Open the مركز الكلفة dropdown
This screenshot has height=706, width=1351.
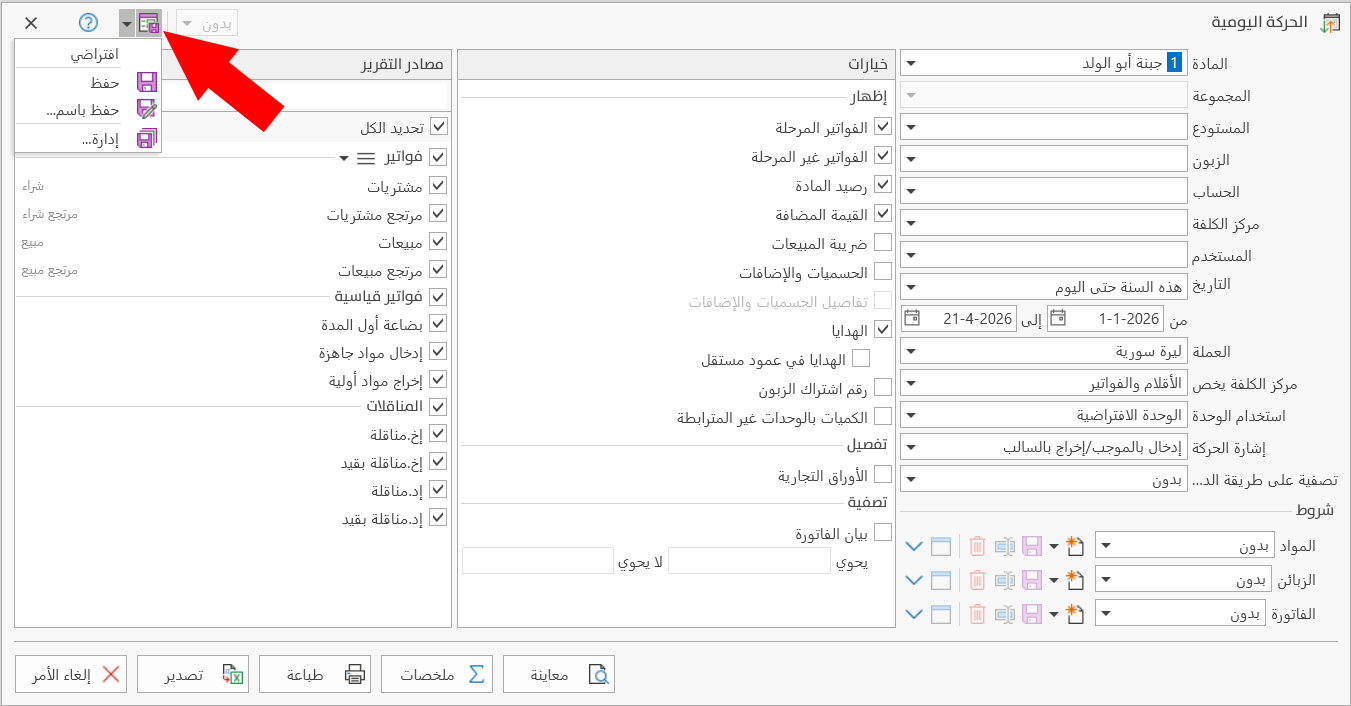(1045, 222)
